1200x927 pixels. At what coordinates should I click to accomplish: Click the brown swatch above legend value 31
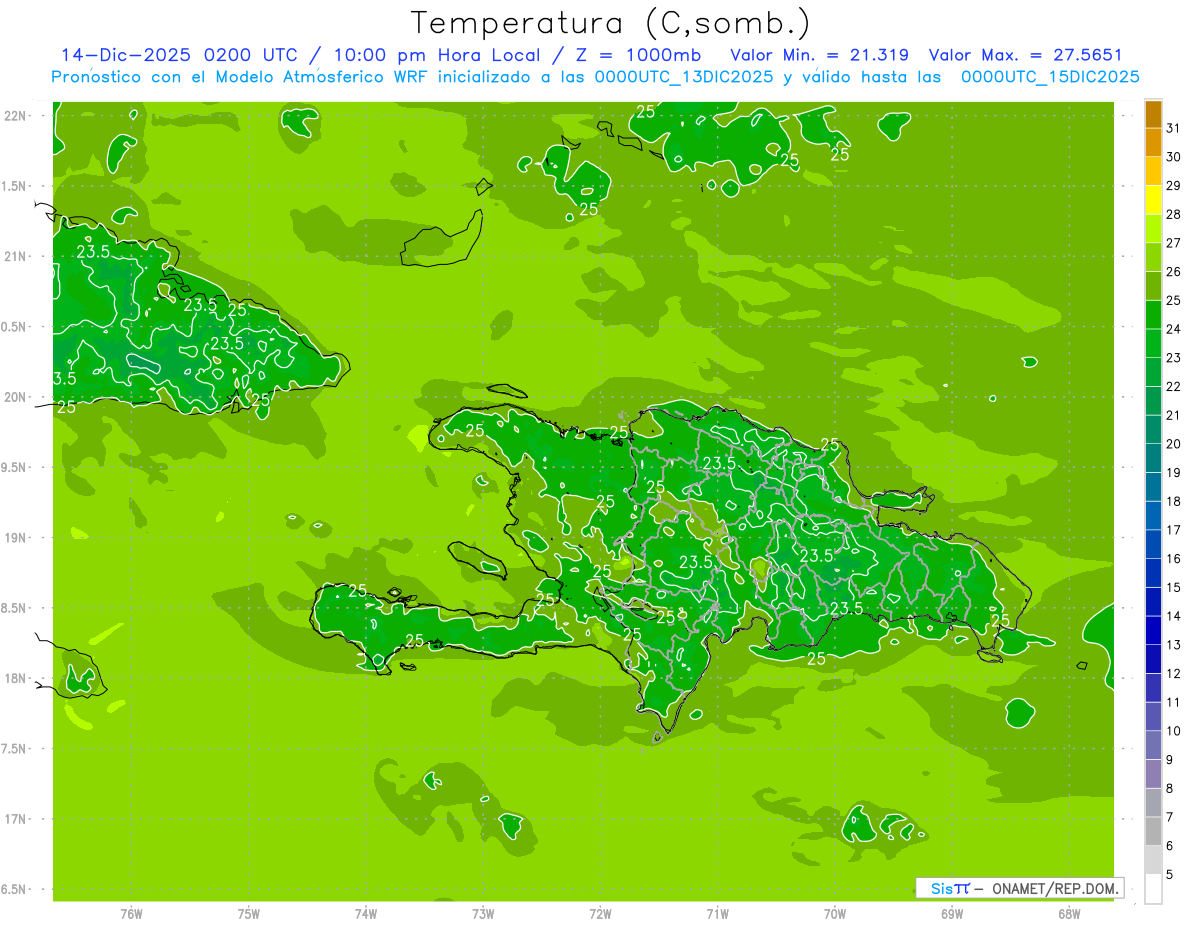coord(1153,114)
